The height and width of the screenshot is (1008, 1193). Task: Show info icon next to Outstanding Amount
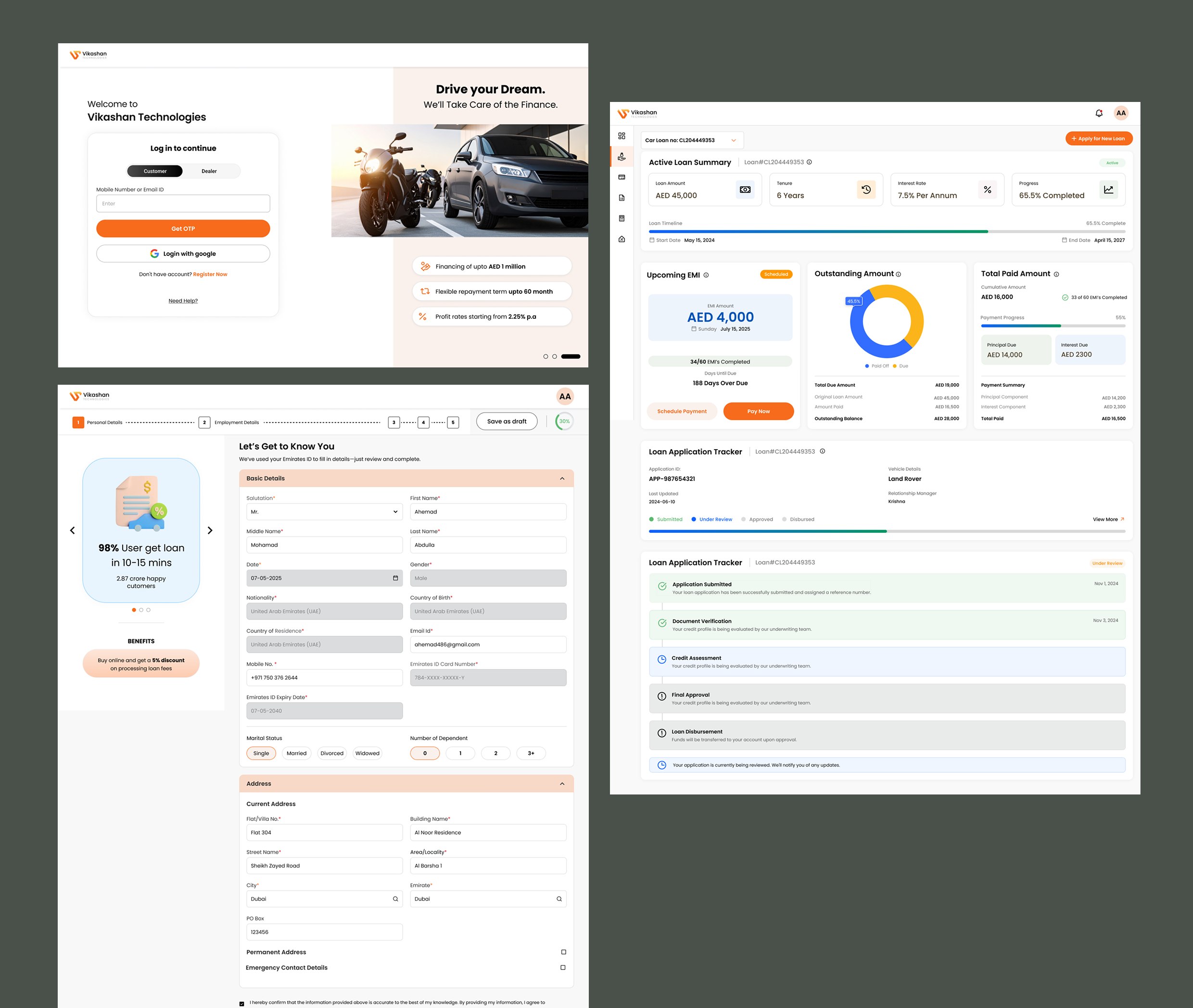coord(898,274)
